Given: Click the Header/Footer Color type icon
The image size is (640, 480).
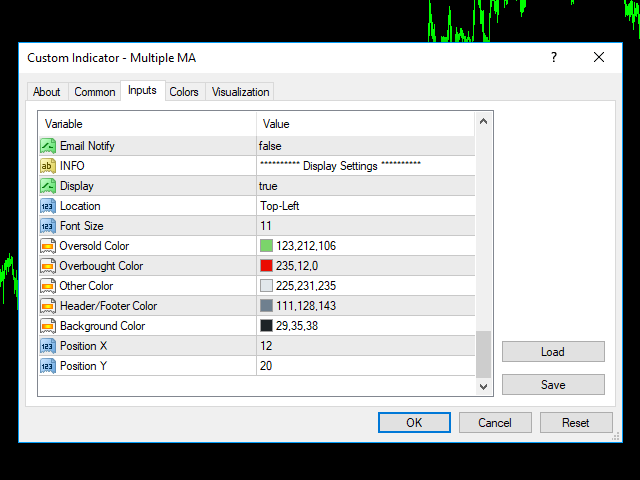Looking at the screenshot, I should click(47, 306).
